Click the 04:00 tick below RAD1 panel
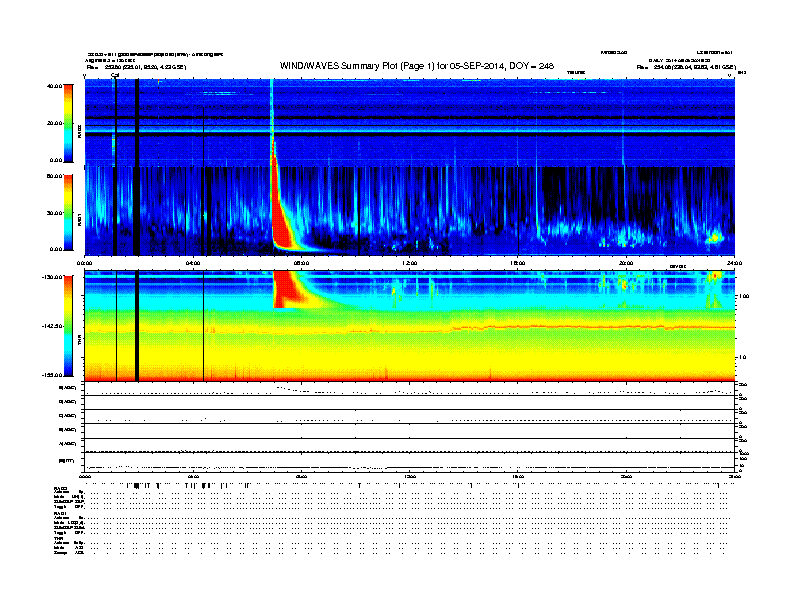The width and height of the screenshot is (792, 612). 193,263
